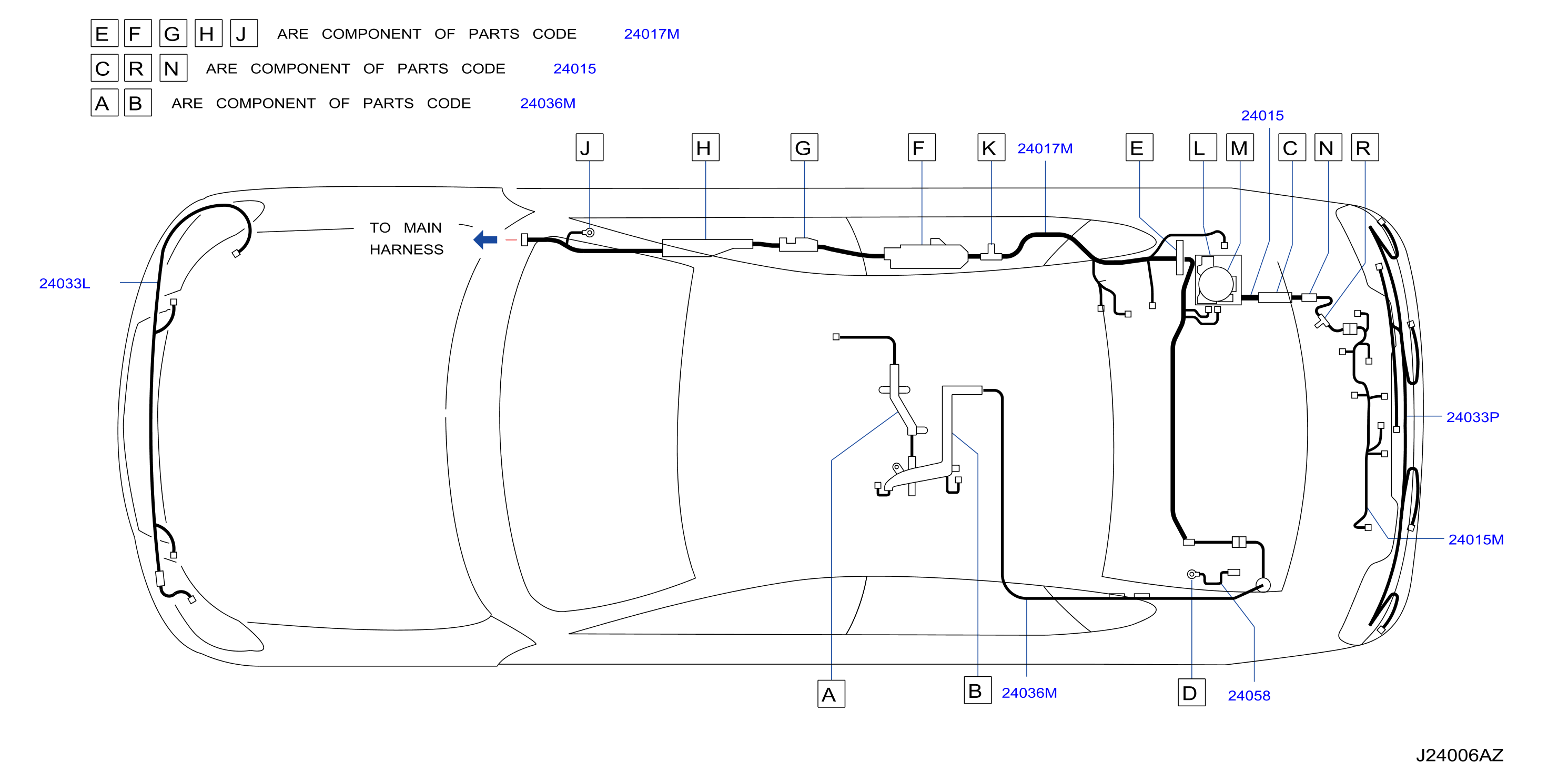Select callout box B at bottom
Image resolution: width=1568 pixels, height=781 pixels.
pyautogui.click(x=977, y=690)
